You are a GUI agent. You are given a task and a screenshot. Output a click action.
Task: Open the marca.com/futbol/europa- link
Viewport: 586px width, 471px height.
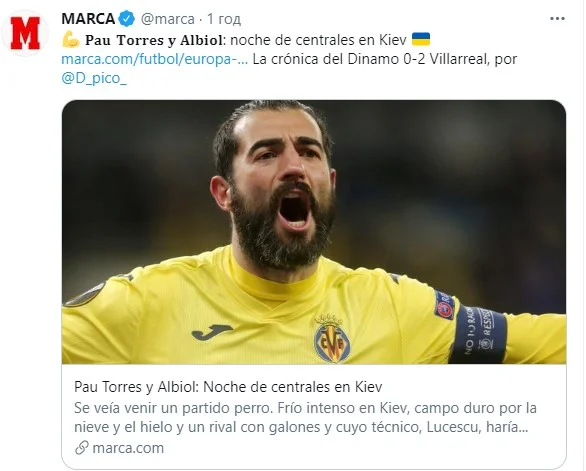pos(154,59)
